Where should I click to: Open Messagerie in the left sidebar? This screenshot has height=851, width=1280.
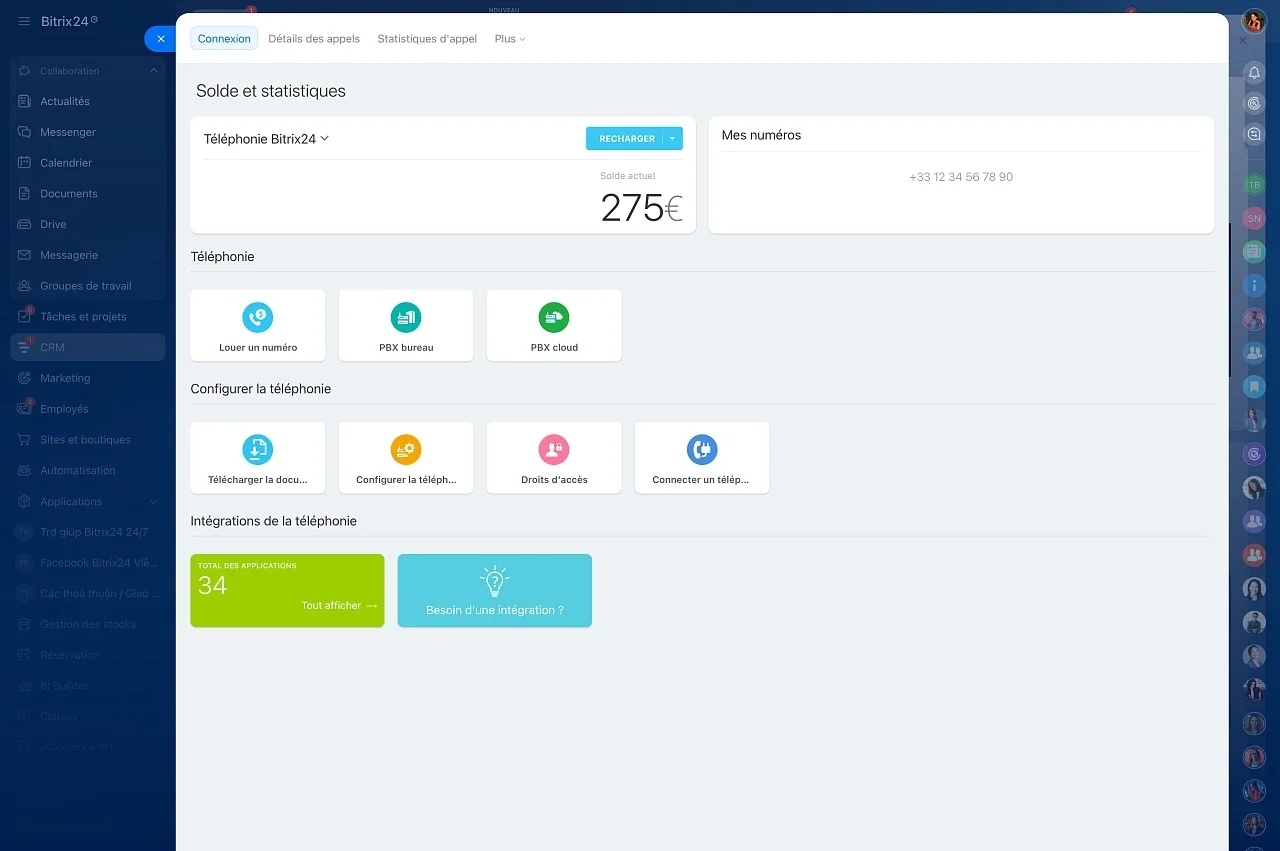pyautogui.click(x=88, y=255)
